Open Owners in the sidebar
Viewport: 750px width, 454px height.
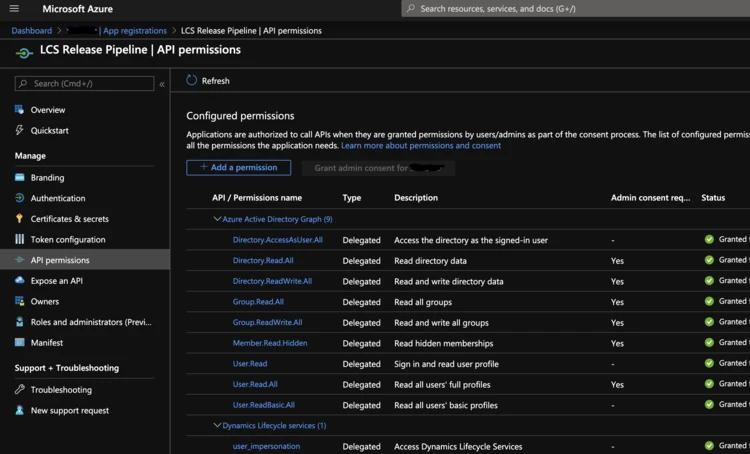[x=45, y=301]
